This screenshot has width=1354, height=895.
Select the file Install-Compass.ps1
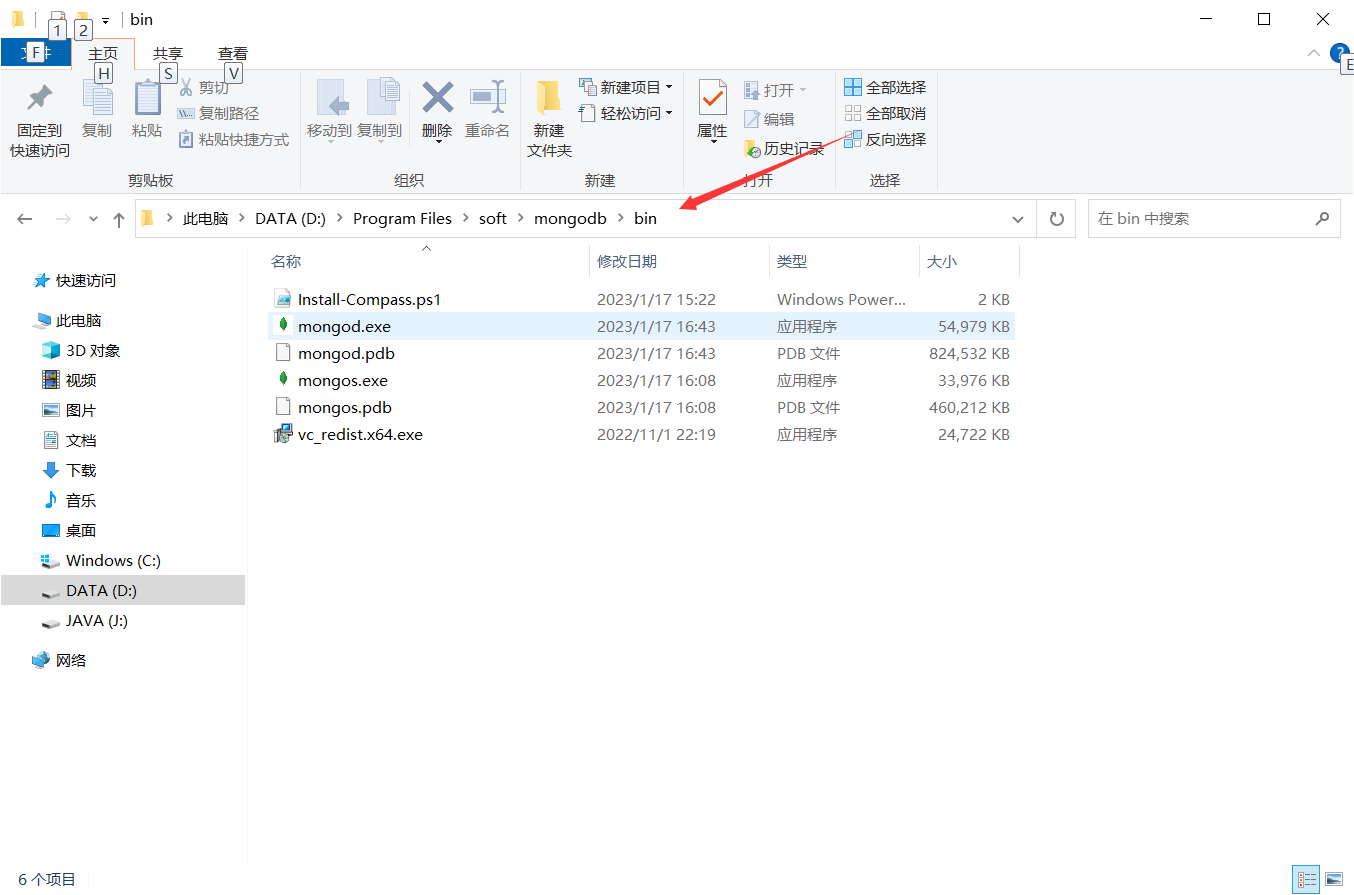(x=640, y=299)
